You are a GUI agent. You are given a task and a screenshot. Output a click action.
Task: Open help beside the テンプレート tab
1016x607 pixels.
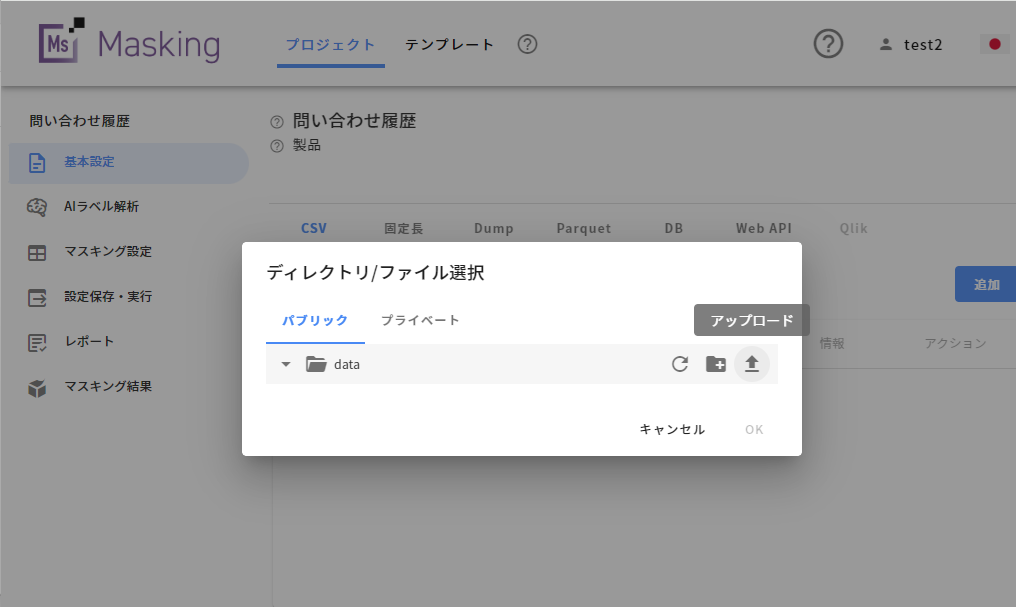click(x=527, y=44)
